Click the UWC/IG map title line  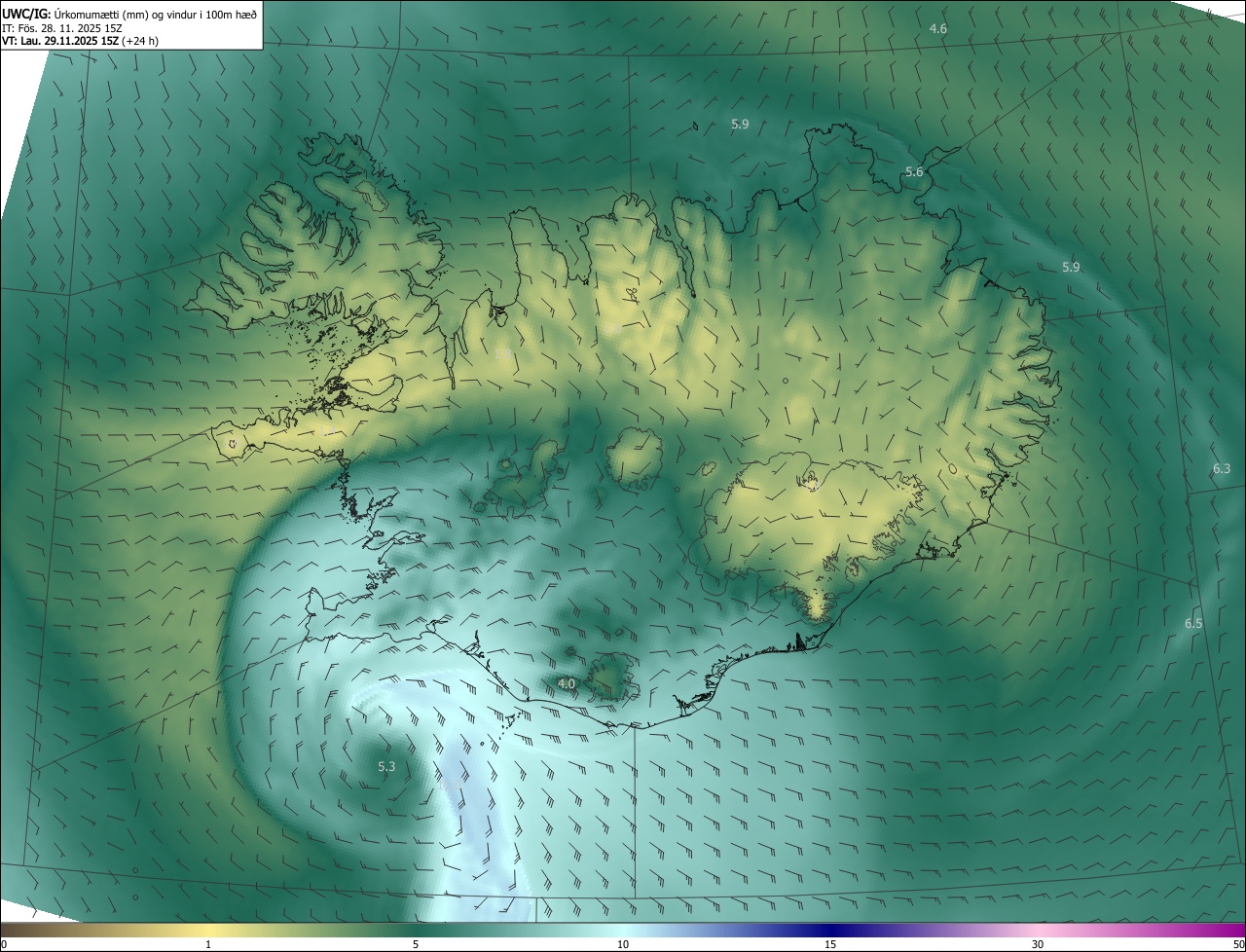click(x=129, y=13)
